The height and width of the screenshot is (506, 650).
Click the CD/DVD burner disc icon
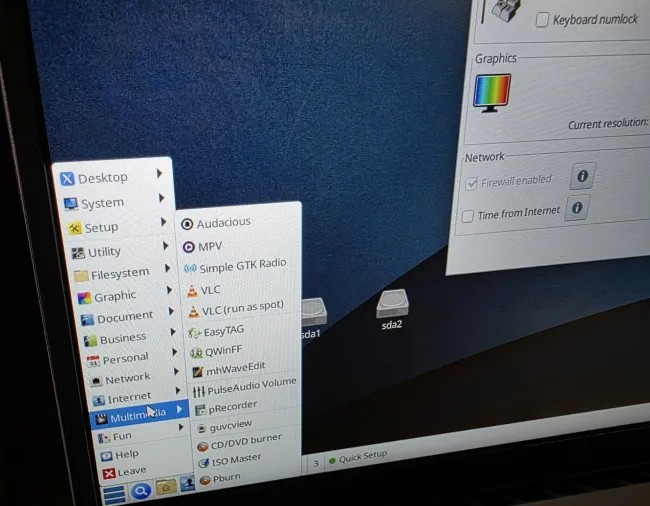pyautogui.click(x=202, y=446)
